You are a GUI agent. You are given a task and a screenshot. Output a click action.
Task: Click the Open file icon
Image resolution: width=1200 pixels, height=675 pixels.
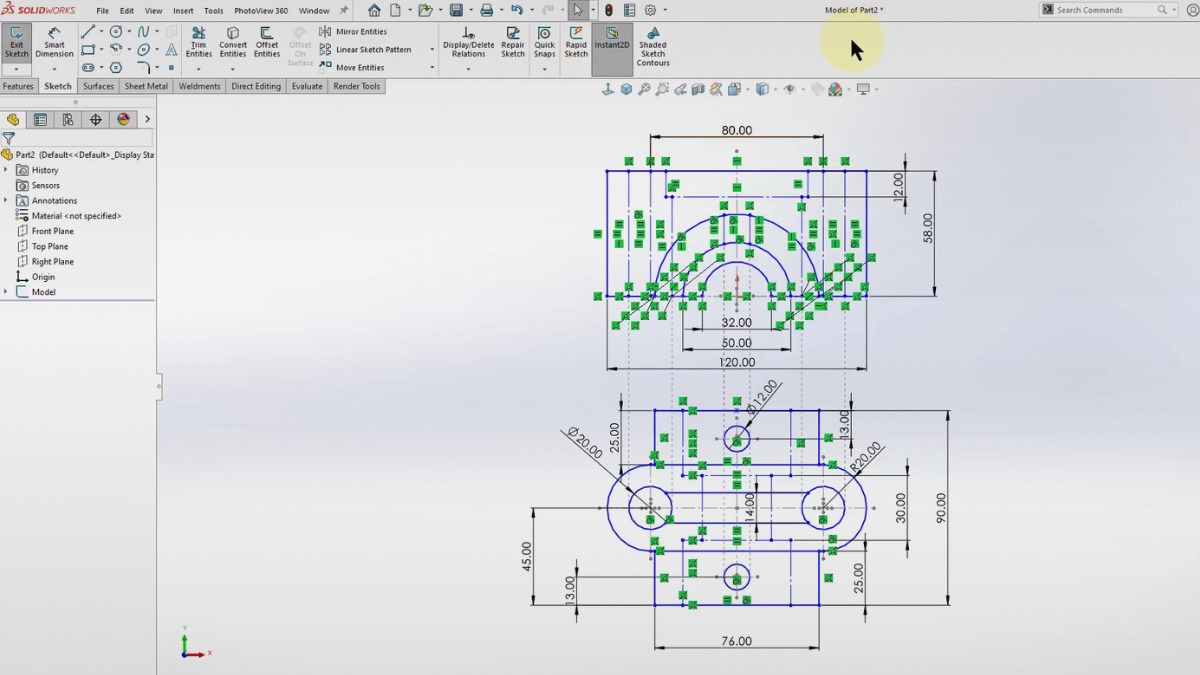click(425, 10)
